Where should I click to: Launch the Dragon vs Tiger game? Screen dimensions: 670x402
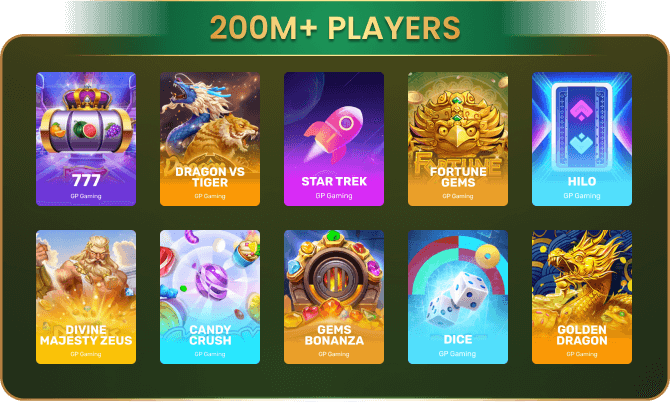pos(210,139)
